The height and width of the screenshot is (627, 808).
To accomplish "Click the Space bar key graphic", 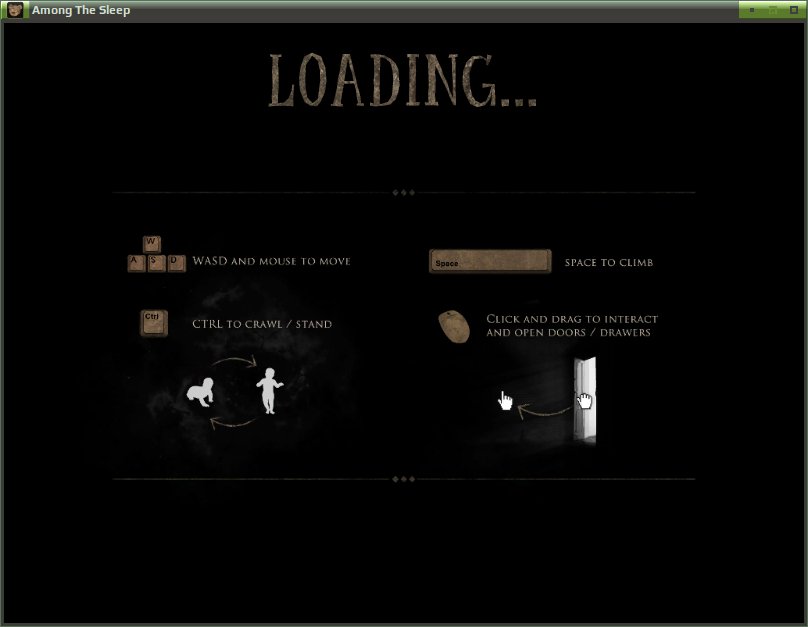I will pyautogui.click(x=490, y=261).
